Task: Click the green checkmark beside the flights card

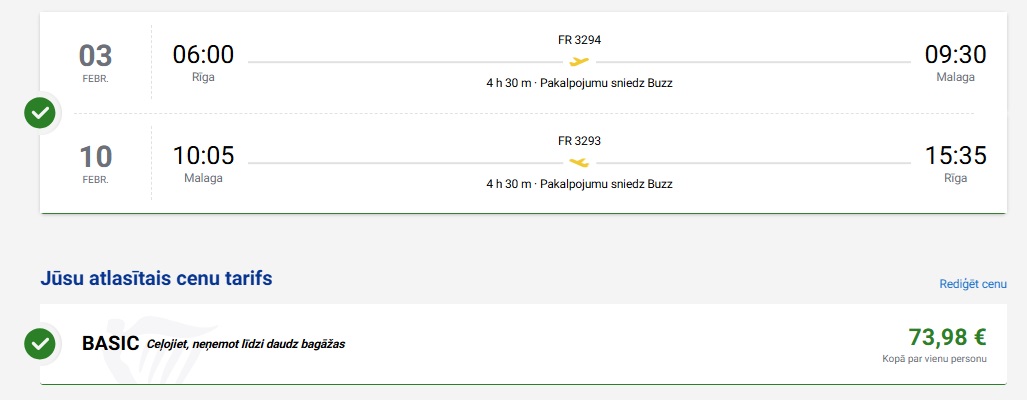Action: tap(40, 113)
